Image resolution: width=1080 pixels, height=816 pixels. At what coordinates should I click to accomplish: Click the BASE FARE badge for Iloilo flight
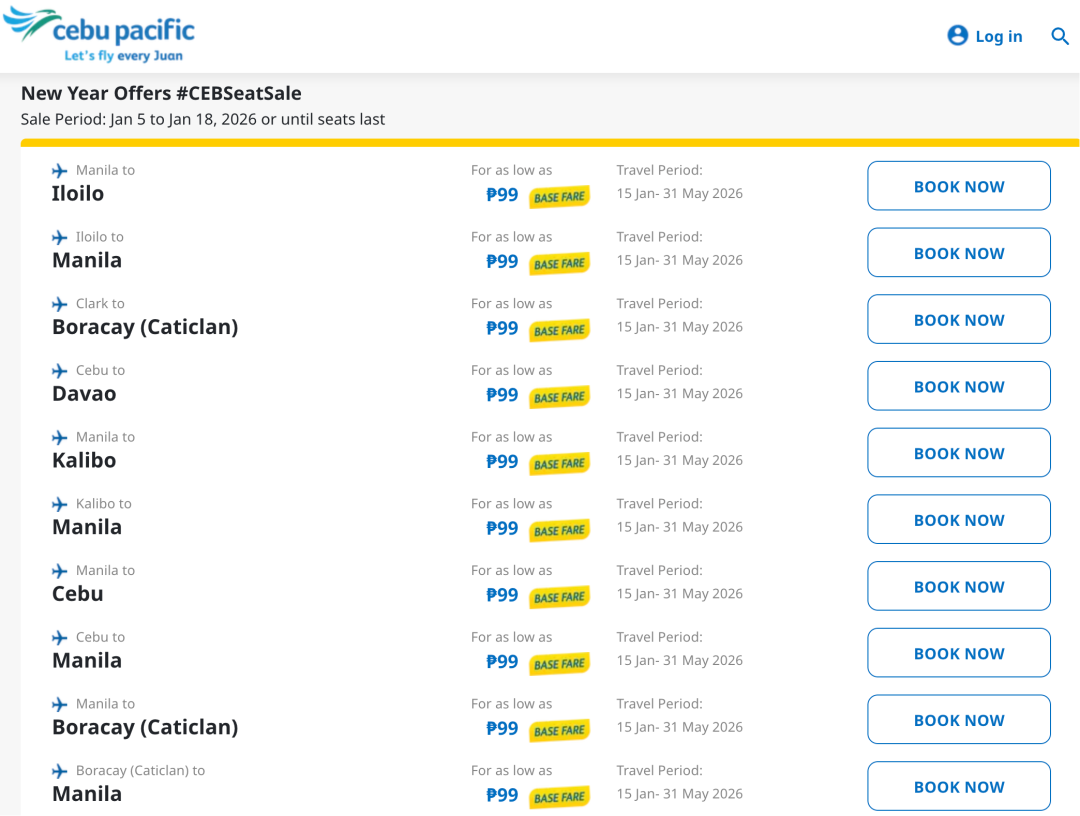(x=559, y=197)
